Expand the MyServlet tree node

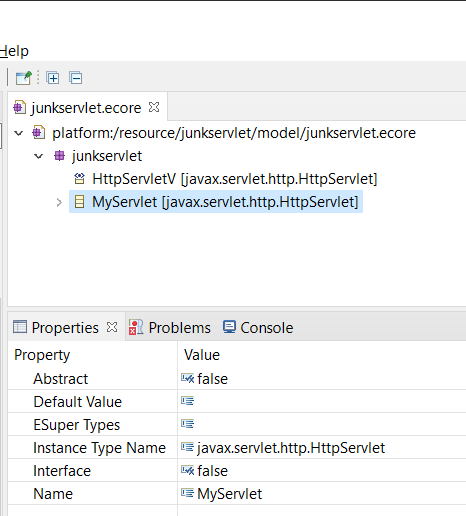pos(59,202)
